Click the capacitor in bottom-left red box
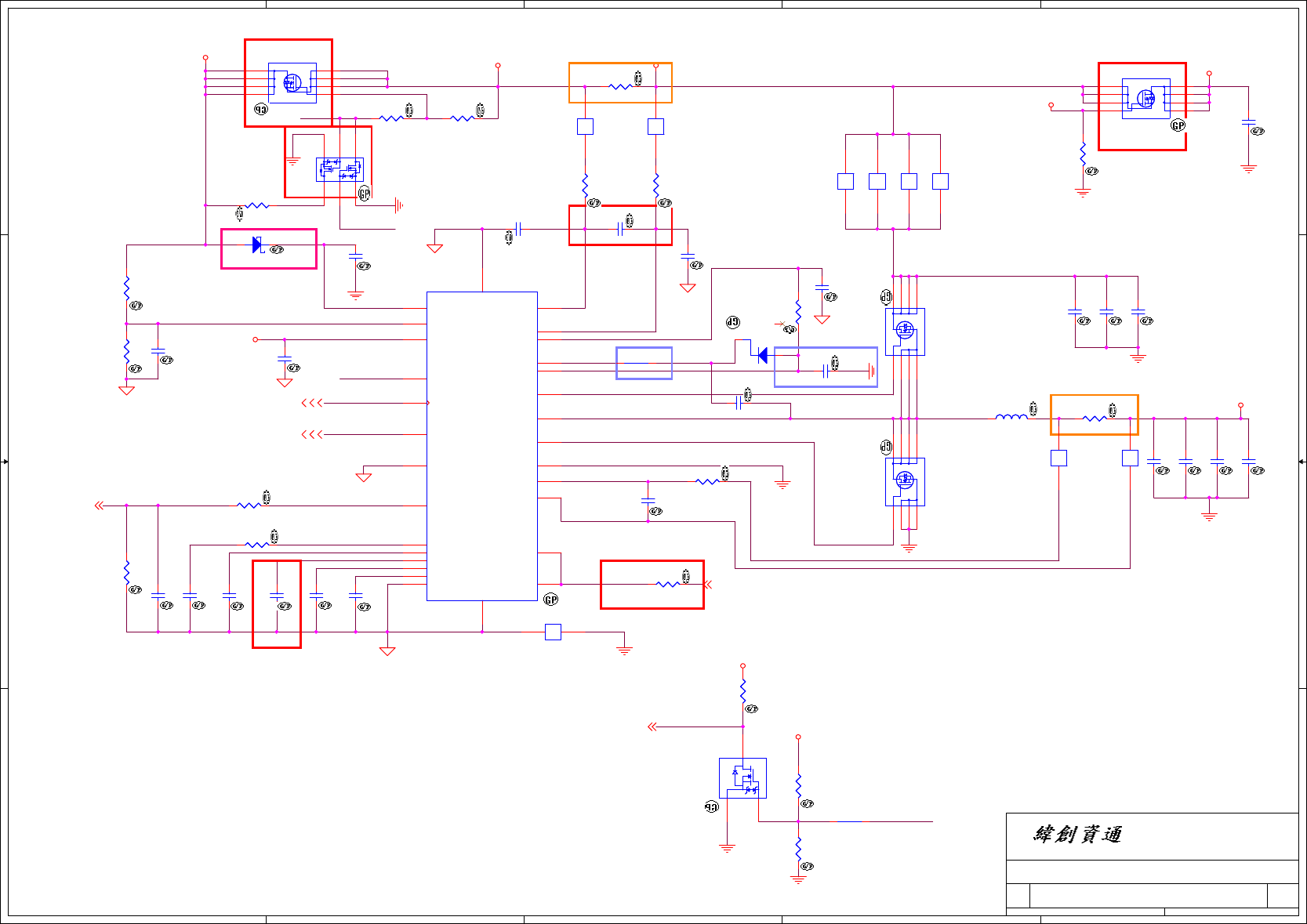1307x924 pixels. click(276, 597)
